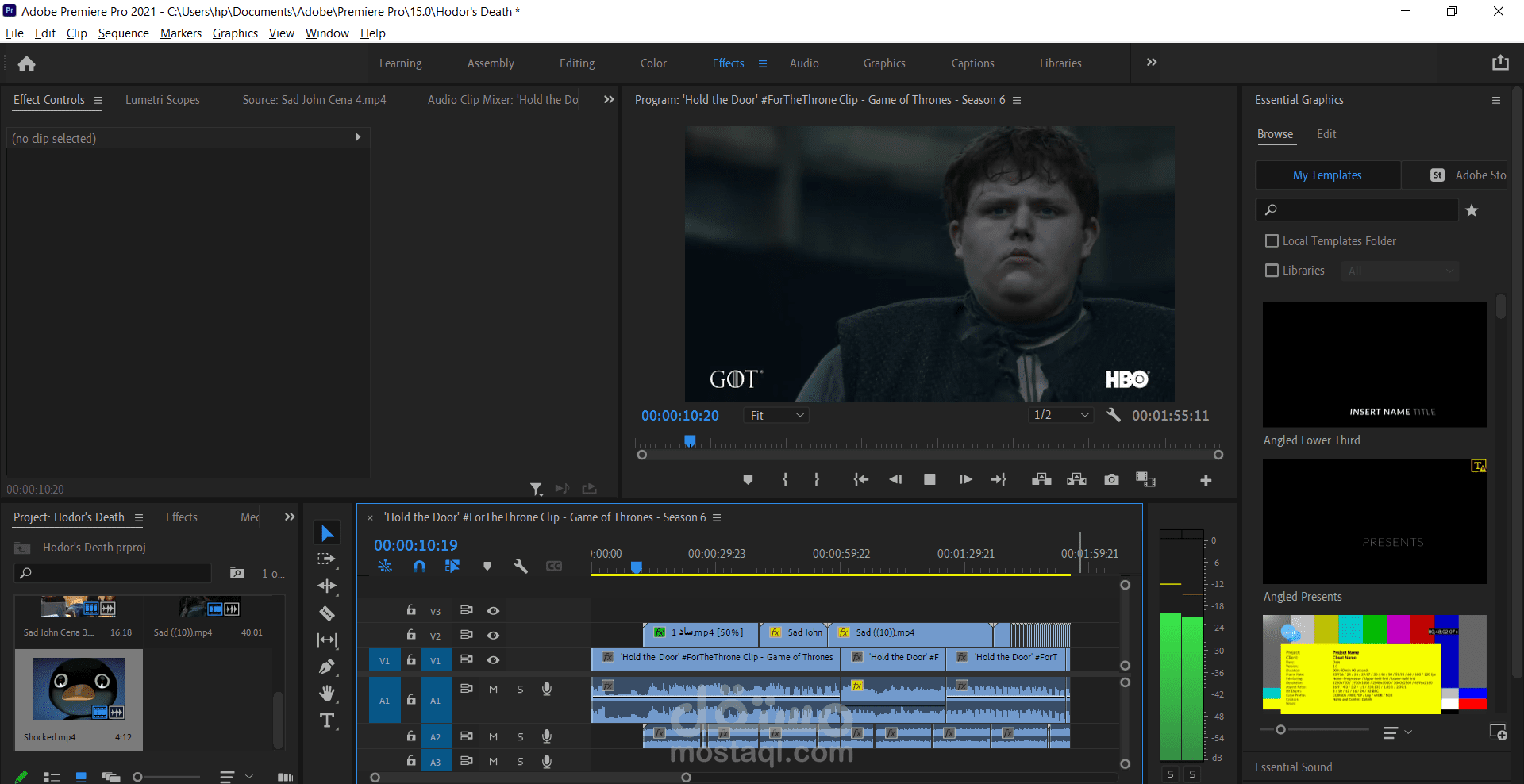1524x784 pixels.
Task: Select the Hand tool
Action: [x=326, y=694]
